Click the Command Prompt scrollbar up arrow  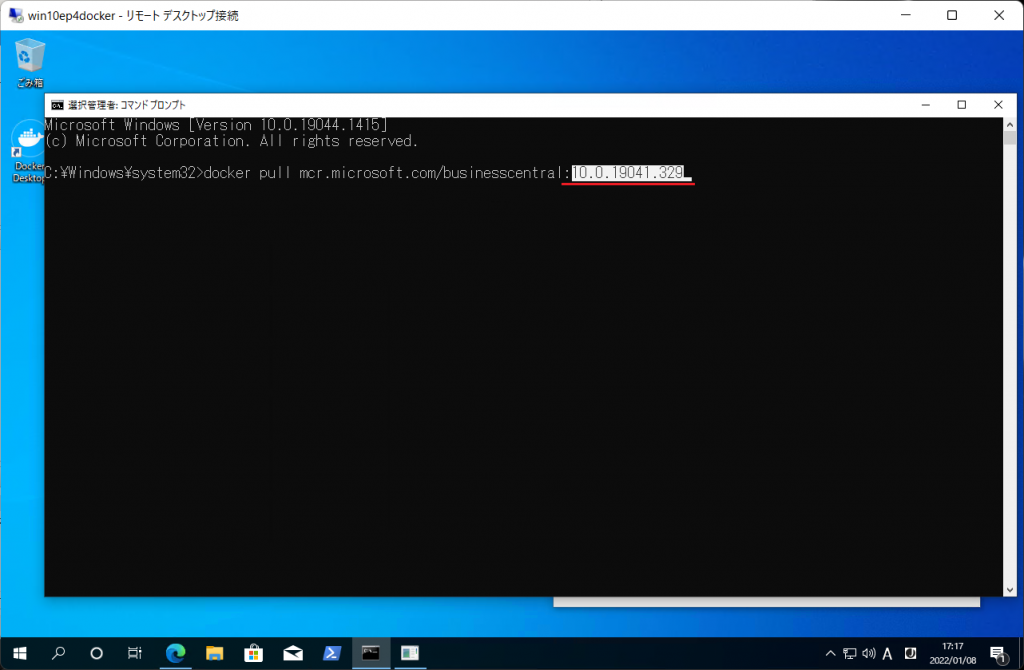pos(1010,124)
